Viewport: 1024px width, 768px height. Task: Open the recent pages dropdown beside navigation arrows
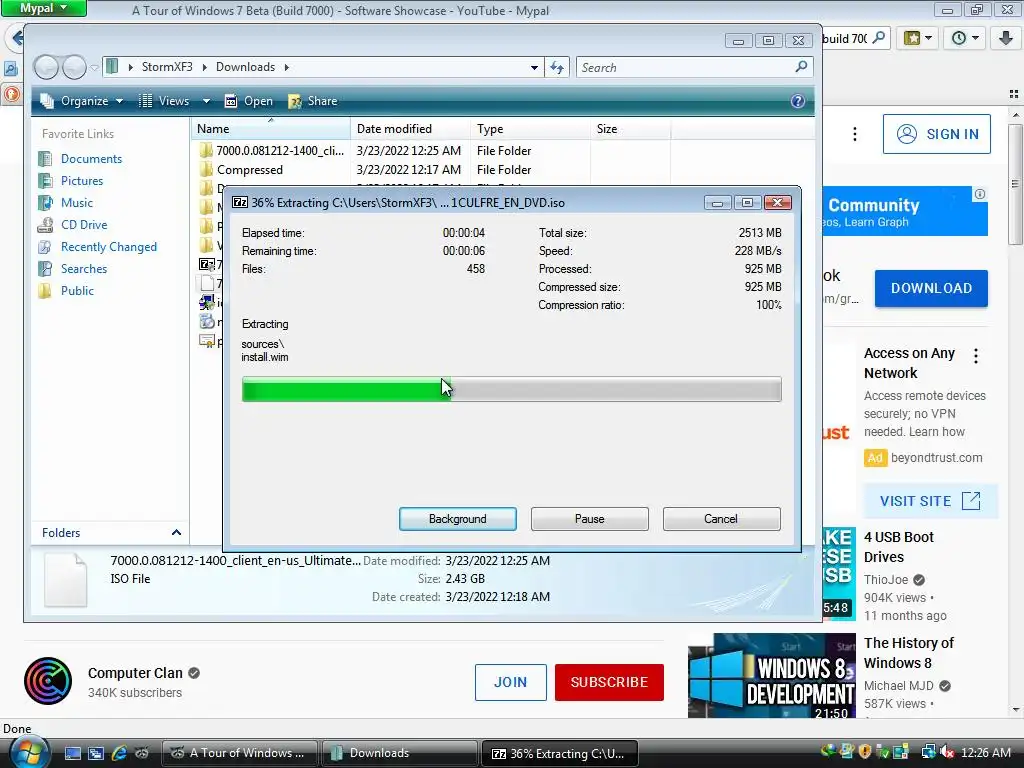[x=94, y=67]
